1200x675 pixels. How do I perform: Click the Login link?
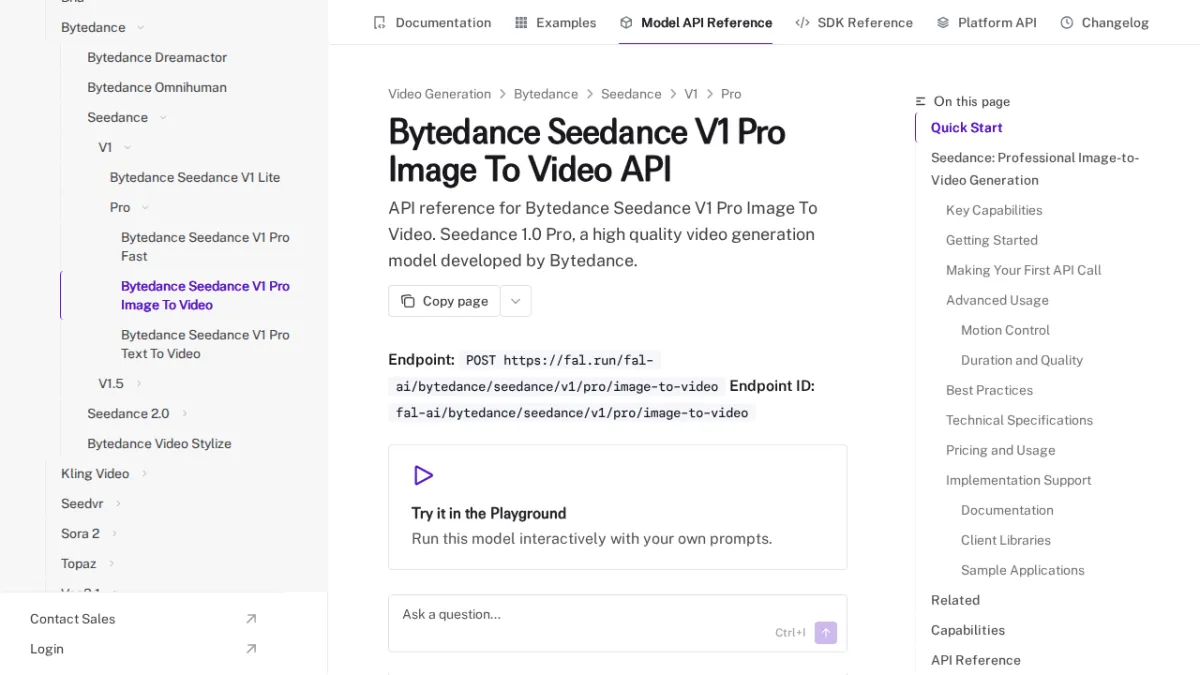pyautogui.click(x=47, y=649)
